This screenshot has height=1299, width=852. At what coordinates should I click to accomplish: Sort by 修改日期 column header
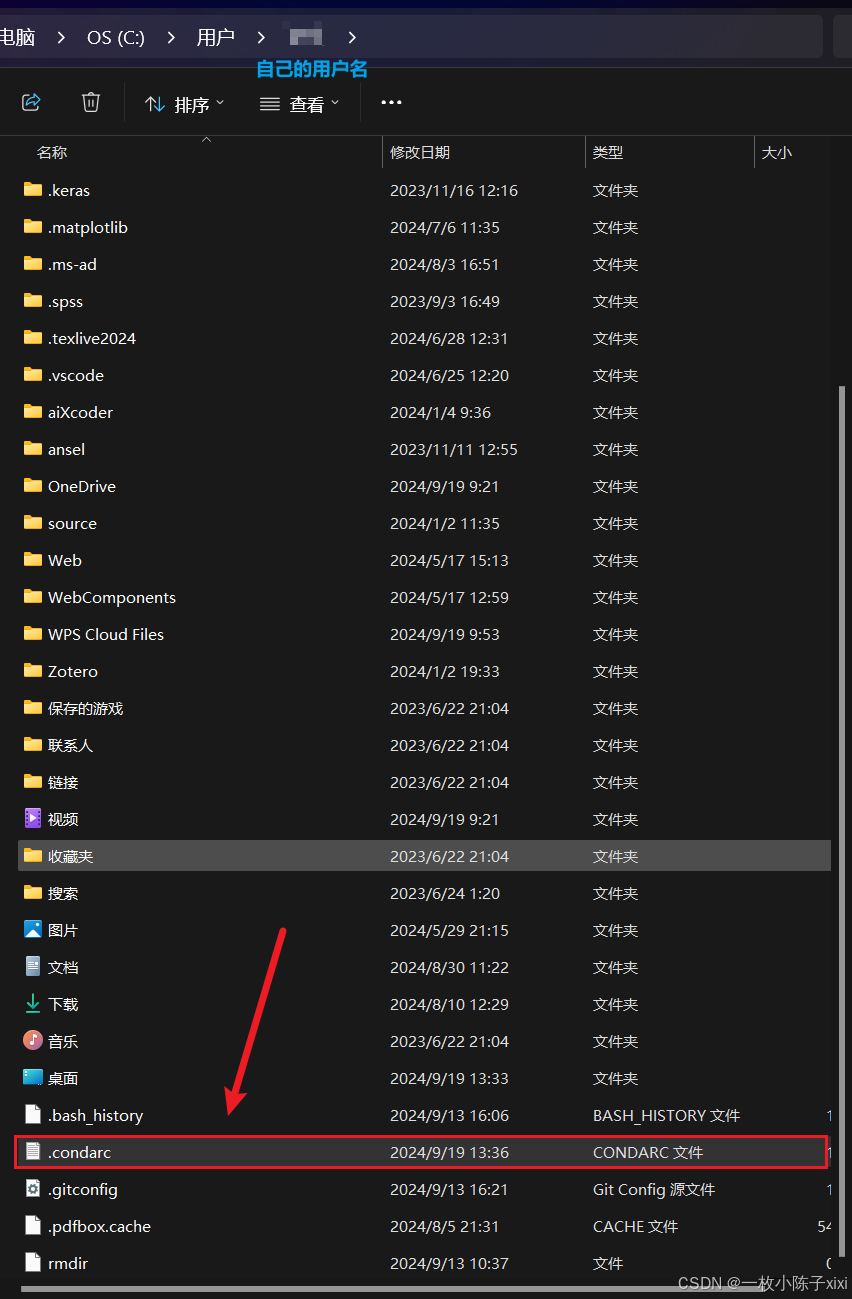(420, 153)
